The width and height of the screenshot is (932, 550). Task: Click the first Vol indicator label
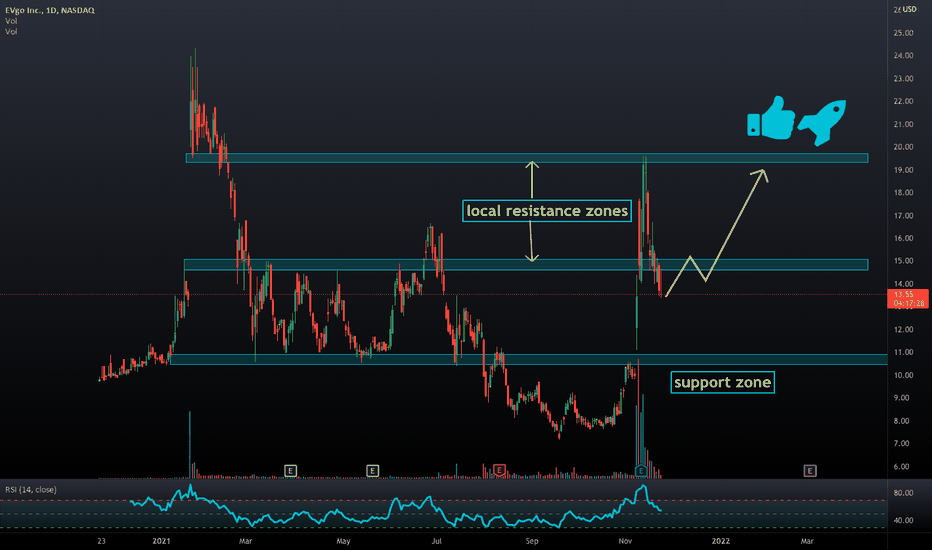point(11,21)
